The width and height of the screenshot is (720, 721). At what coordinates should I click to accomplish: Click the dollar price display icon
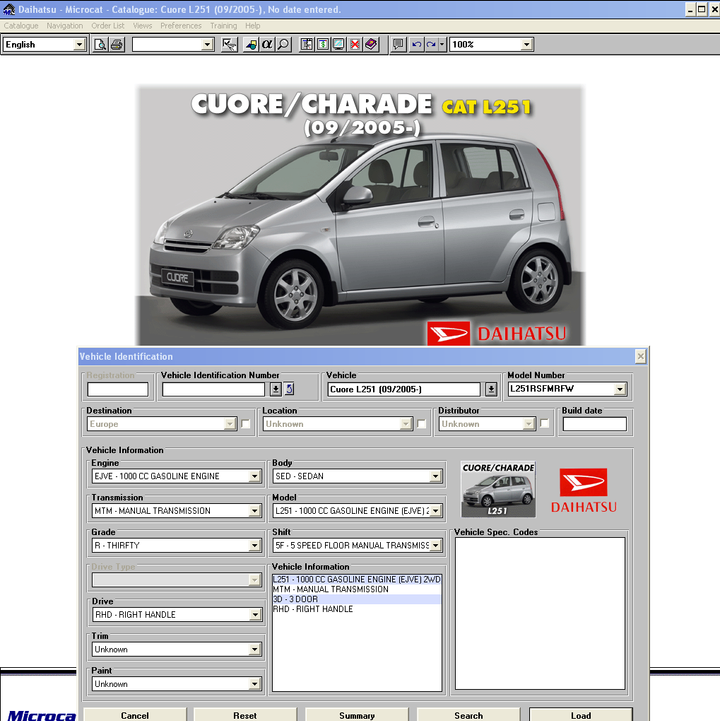tap(323, 45)
